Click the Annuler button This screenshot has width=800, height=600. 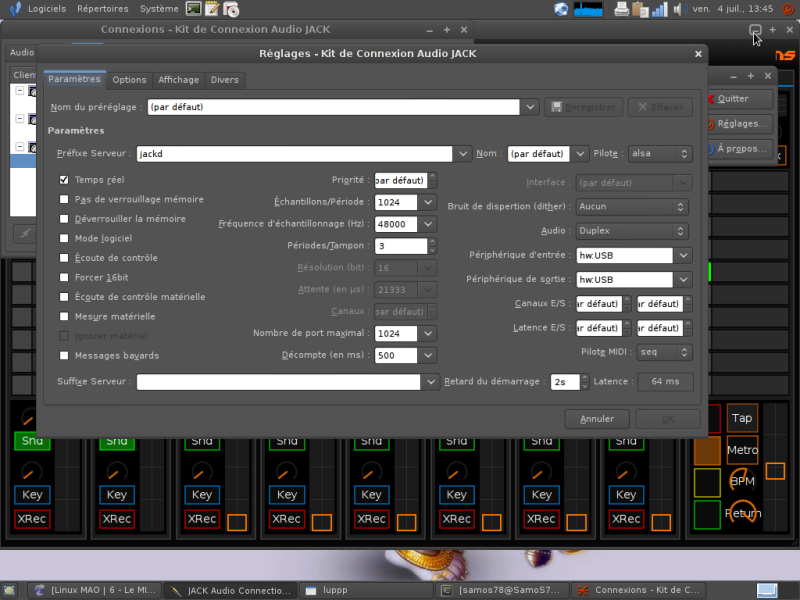(x=597, y=419)
